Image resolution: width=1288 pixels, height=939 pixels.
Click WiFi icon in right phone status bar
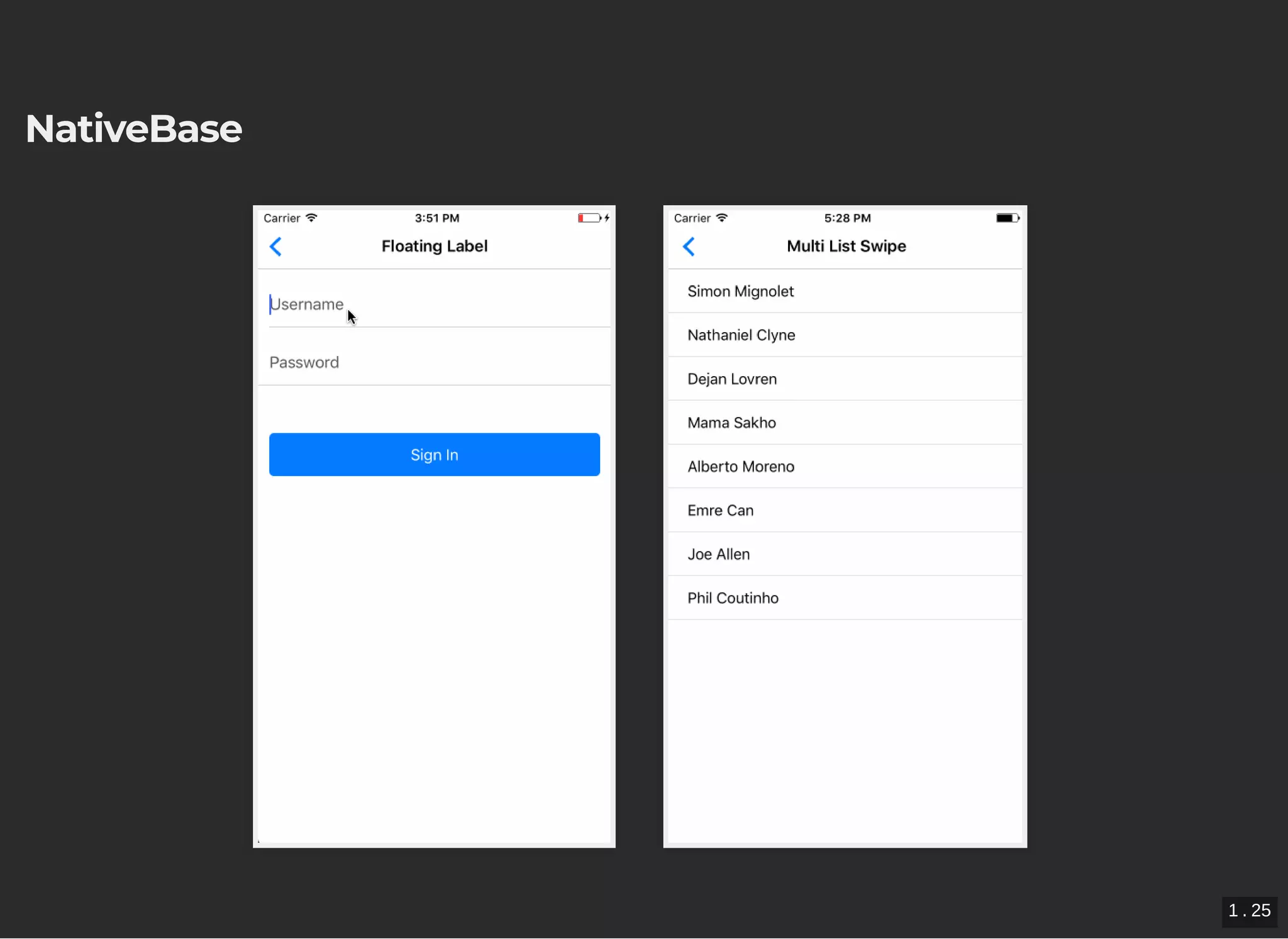coord(722,218)
